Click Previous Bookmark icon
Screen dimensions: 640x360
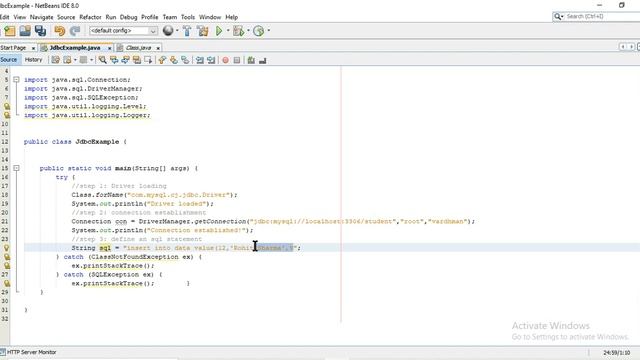coord(162,60)
